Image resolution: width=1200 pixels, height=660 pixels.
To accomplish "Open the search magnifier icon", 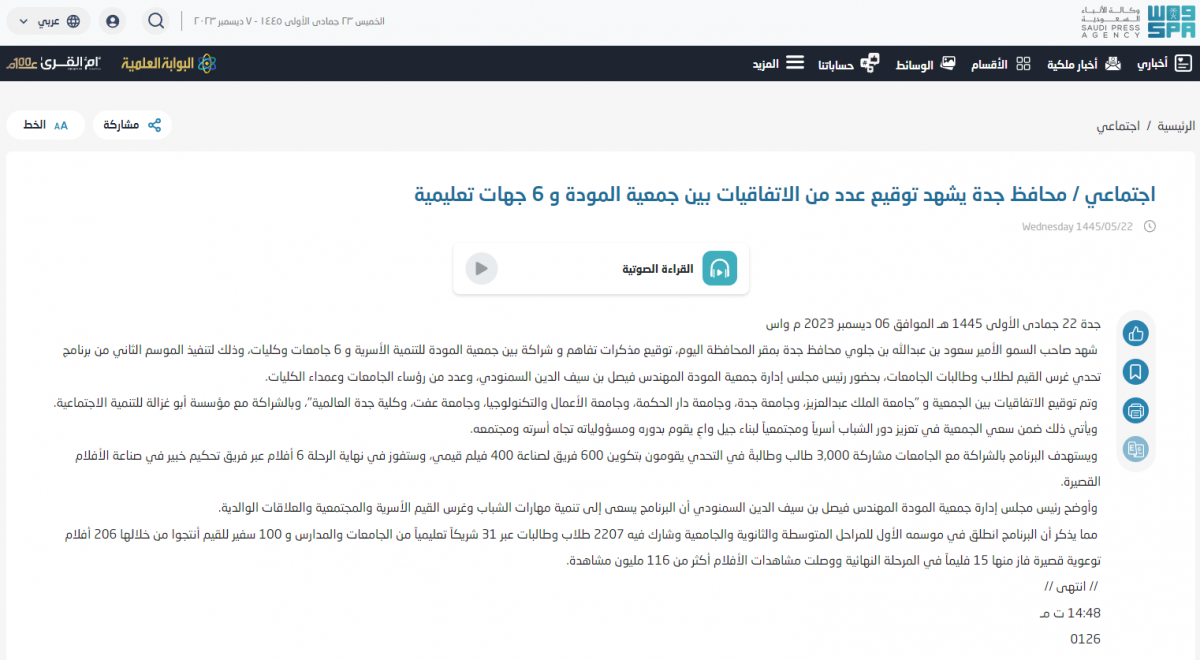I will 156,21.
